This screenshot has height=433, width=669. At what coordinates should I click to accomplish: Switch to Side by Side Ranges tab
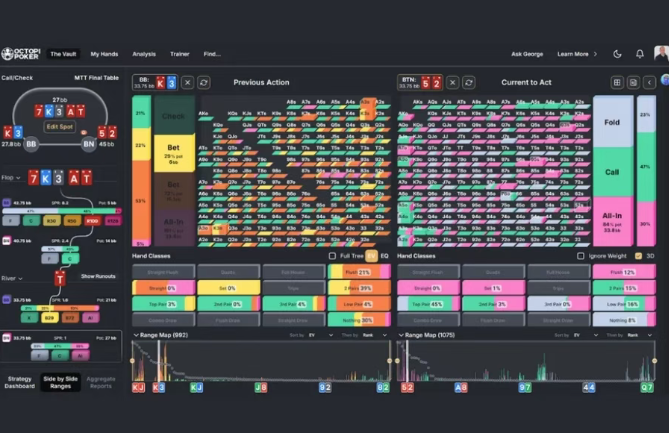tap(60, 383)
